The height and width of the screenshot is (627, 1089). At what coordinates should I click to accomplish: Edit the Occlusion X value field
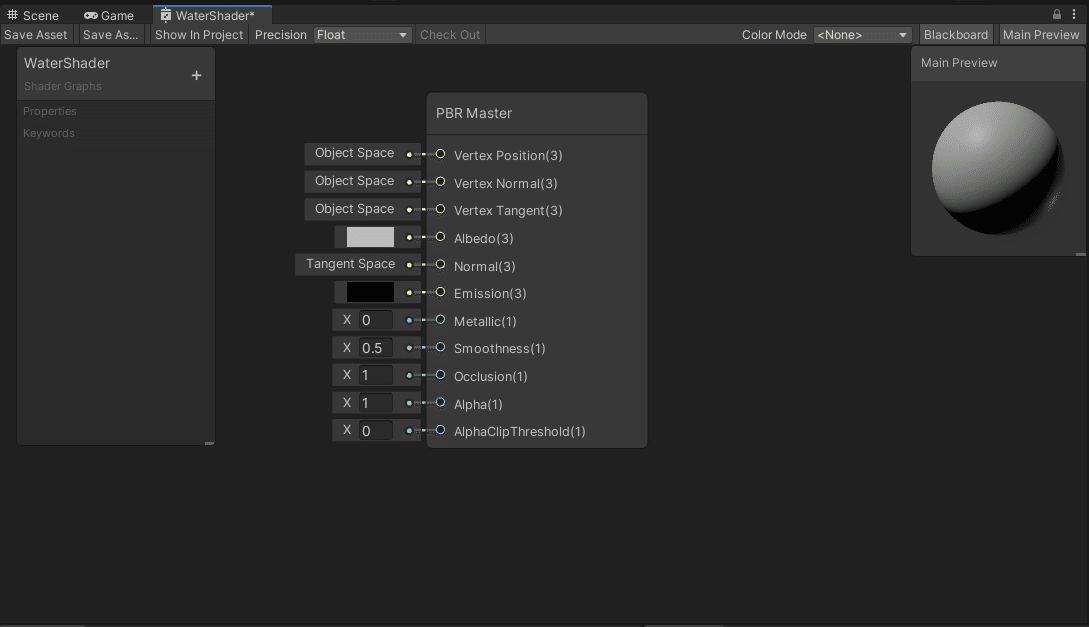tap(376, 375)
